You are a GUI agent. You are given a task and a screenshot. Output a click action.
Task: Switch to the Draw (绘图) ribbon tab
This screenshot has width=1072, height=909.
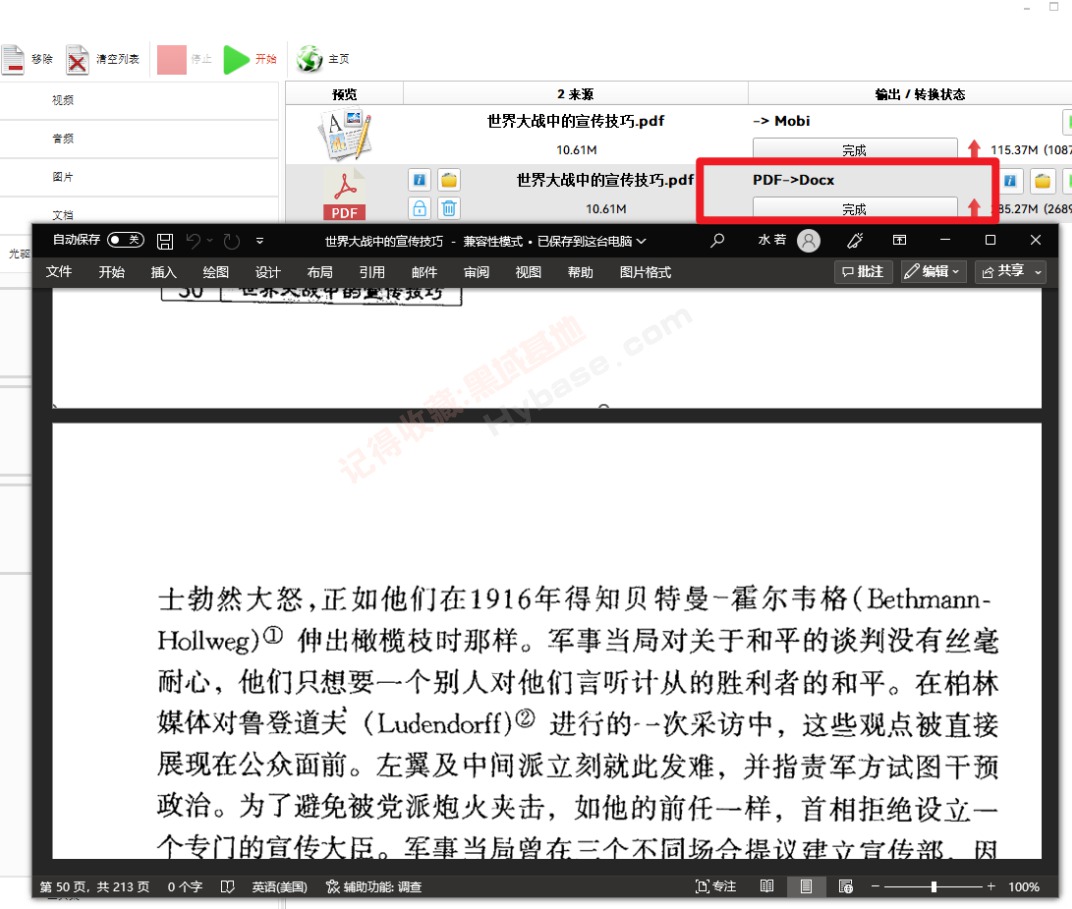pos(215,272)
